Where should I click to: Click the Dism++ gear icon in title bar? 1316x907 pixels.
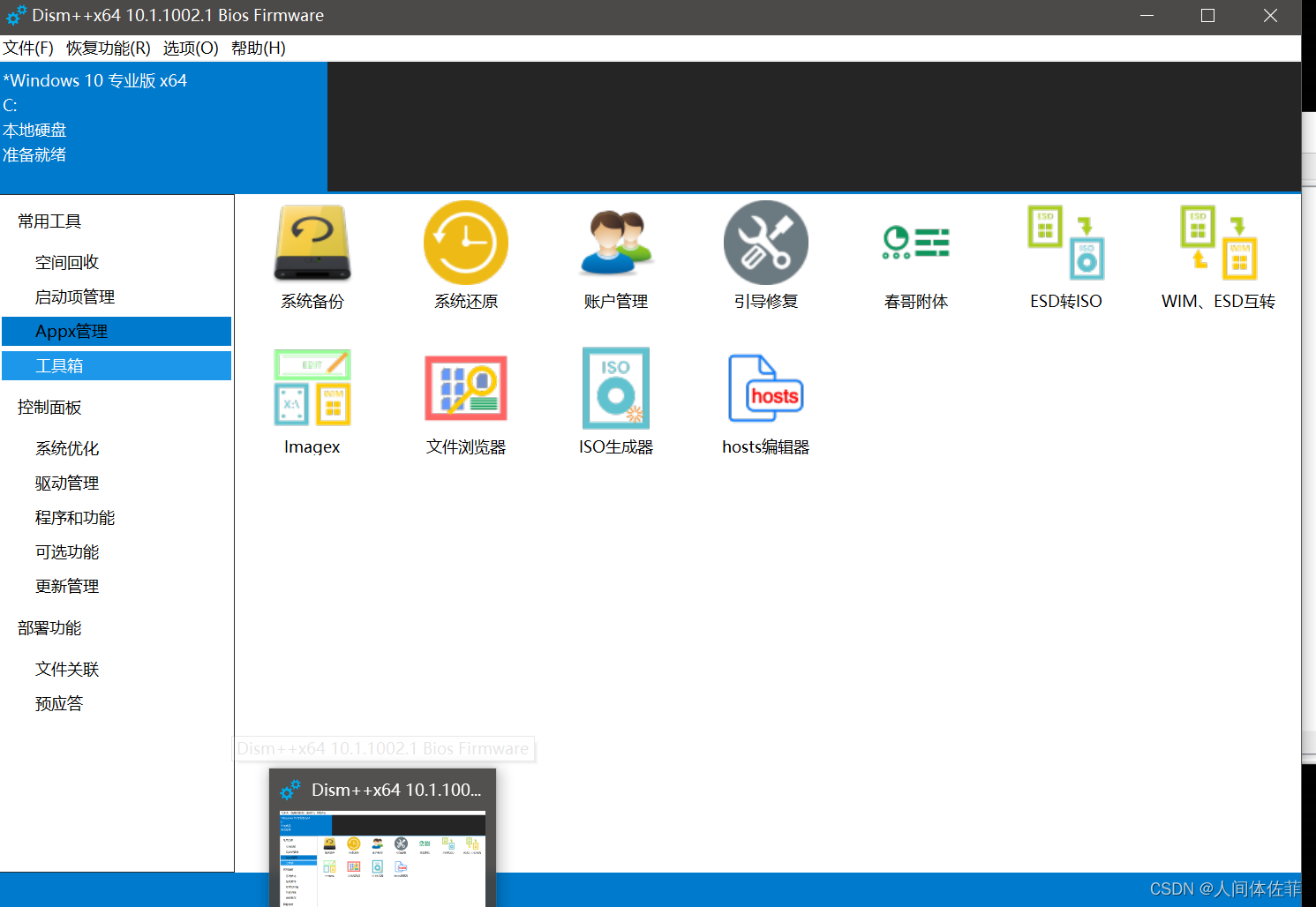[x=16, y=15]
